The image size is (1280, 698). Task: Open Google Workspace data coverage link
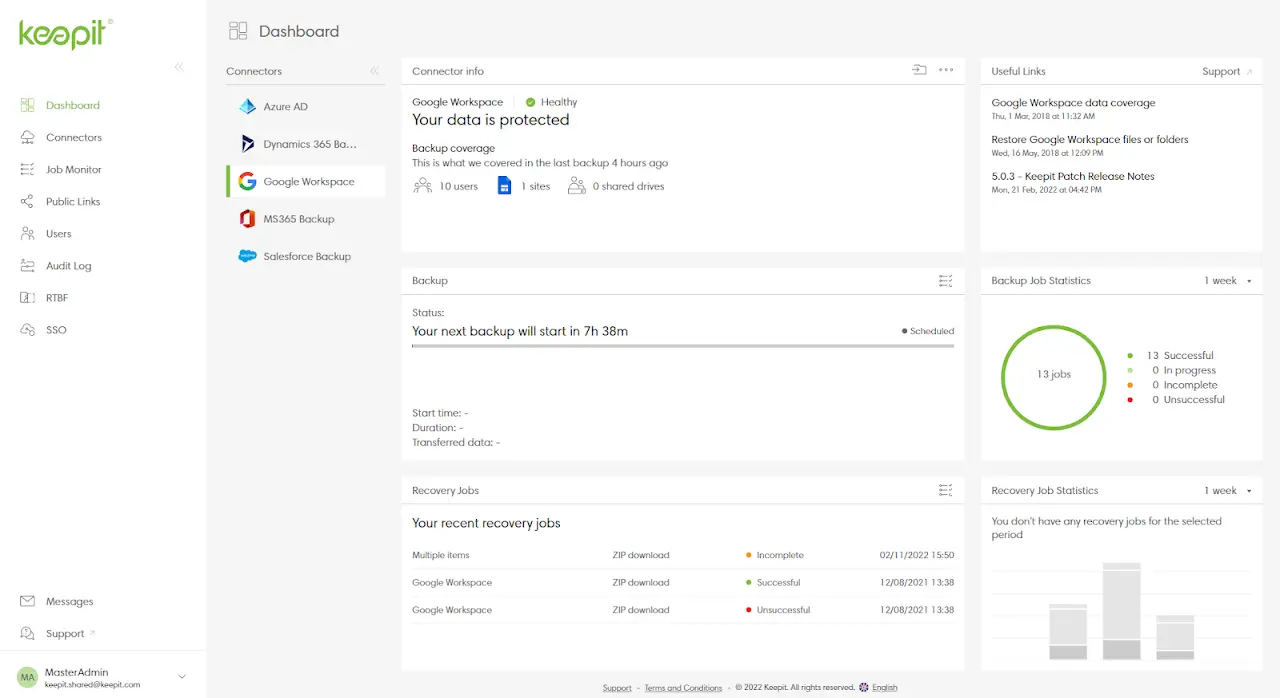click(1073, 103)
